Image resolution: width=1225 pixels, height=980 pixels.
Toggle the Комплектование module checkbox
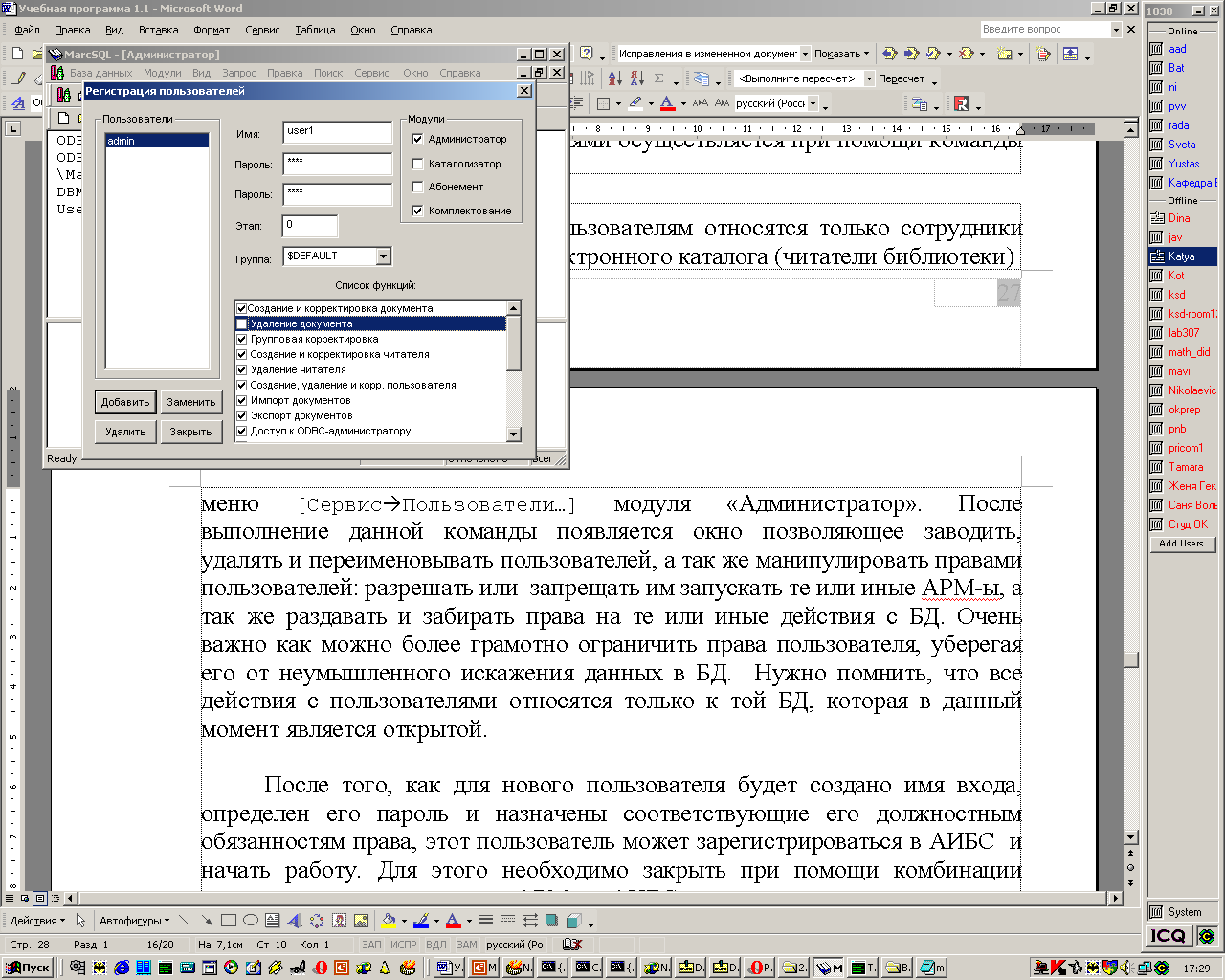(417, 211)
